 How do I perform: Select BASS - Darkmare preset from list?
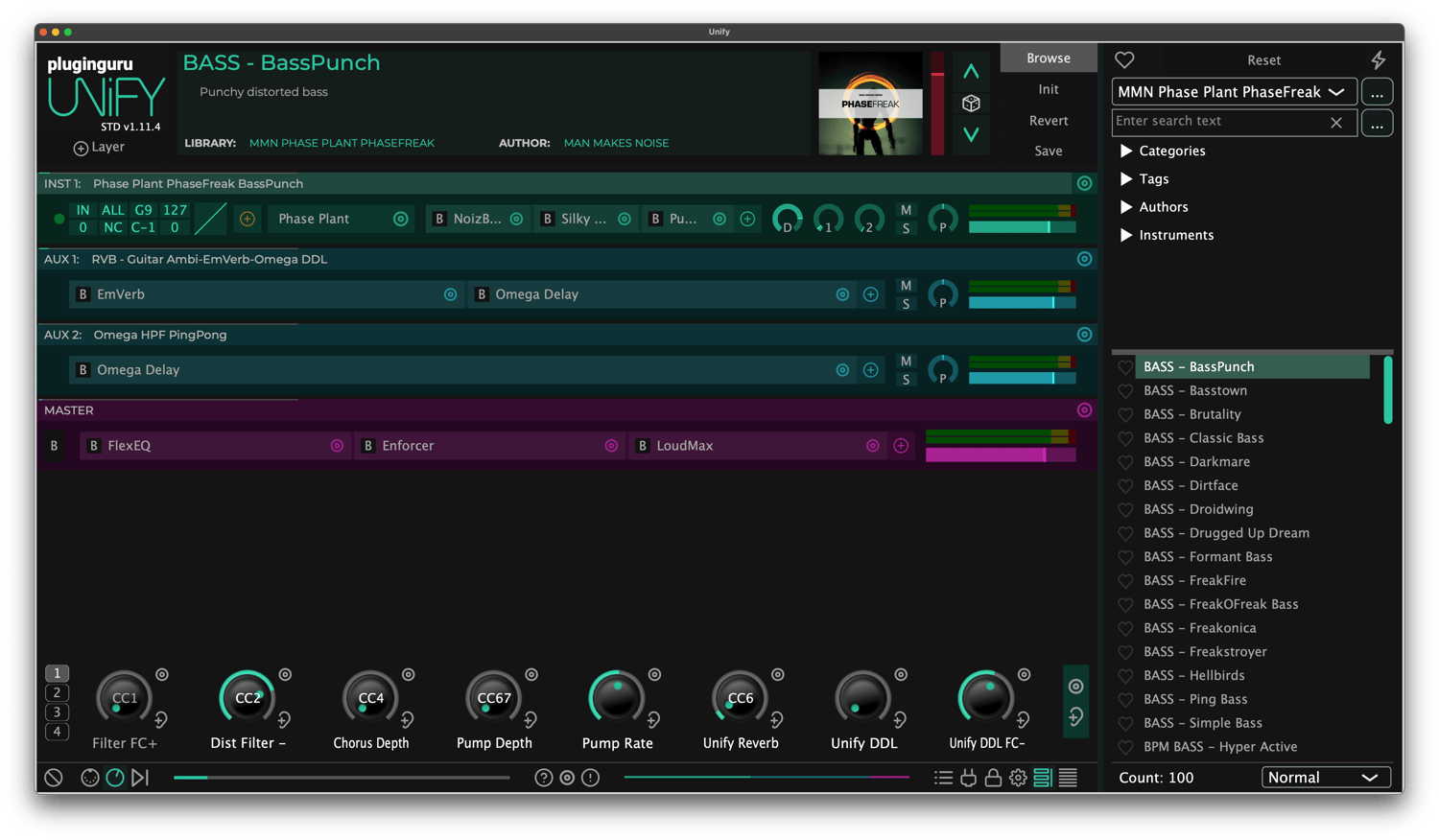tap(1195, 462)
